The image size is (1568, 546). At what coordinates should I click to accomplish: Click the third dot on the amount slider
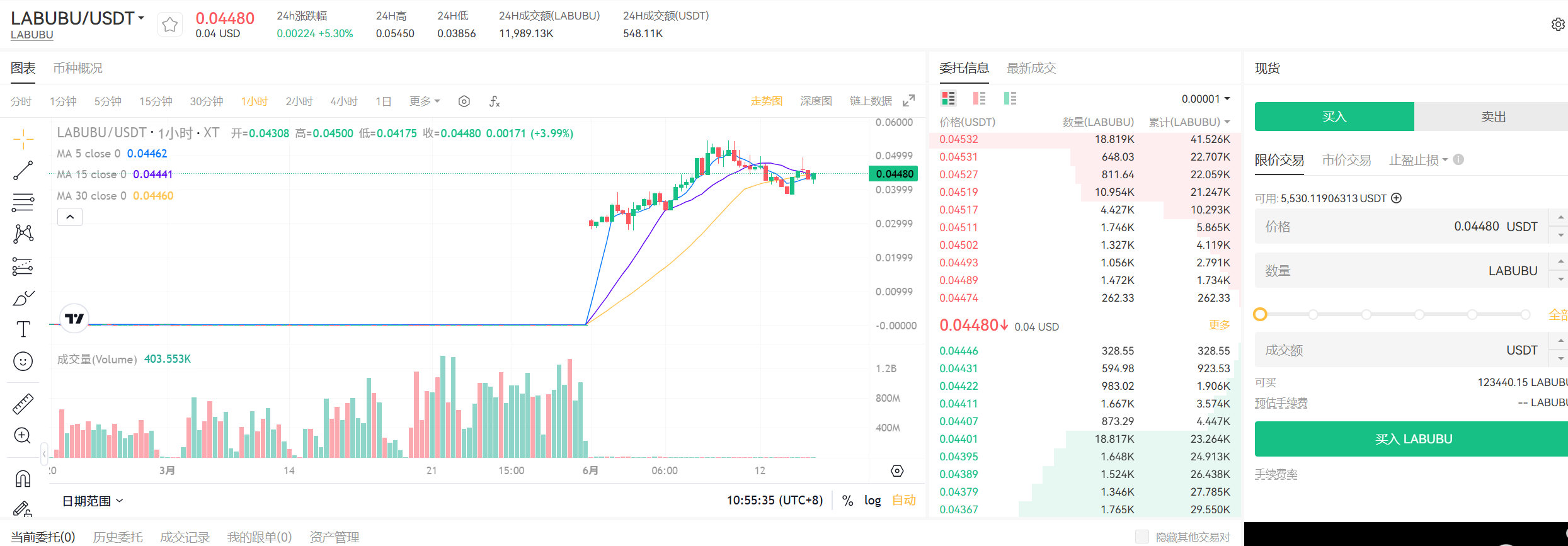[x=1366, y=314]
